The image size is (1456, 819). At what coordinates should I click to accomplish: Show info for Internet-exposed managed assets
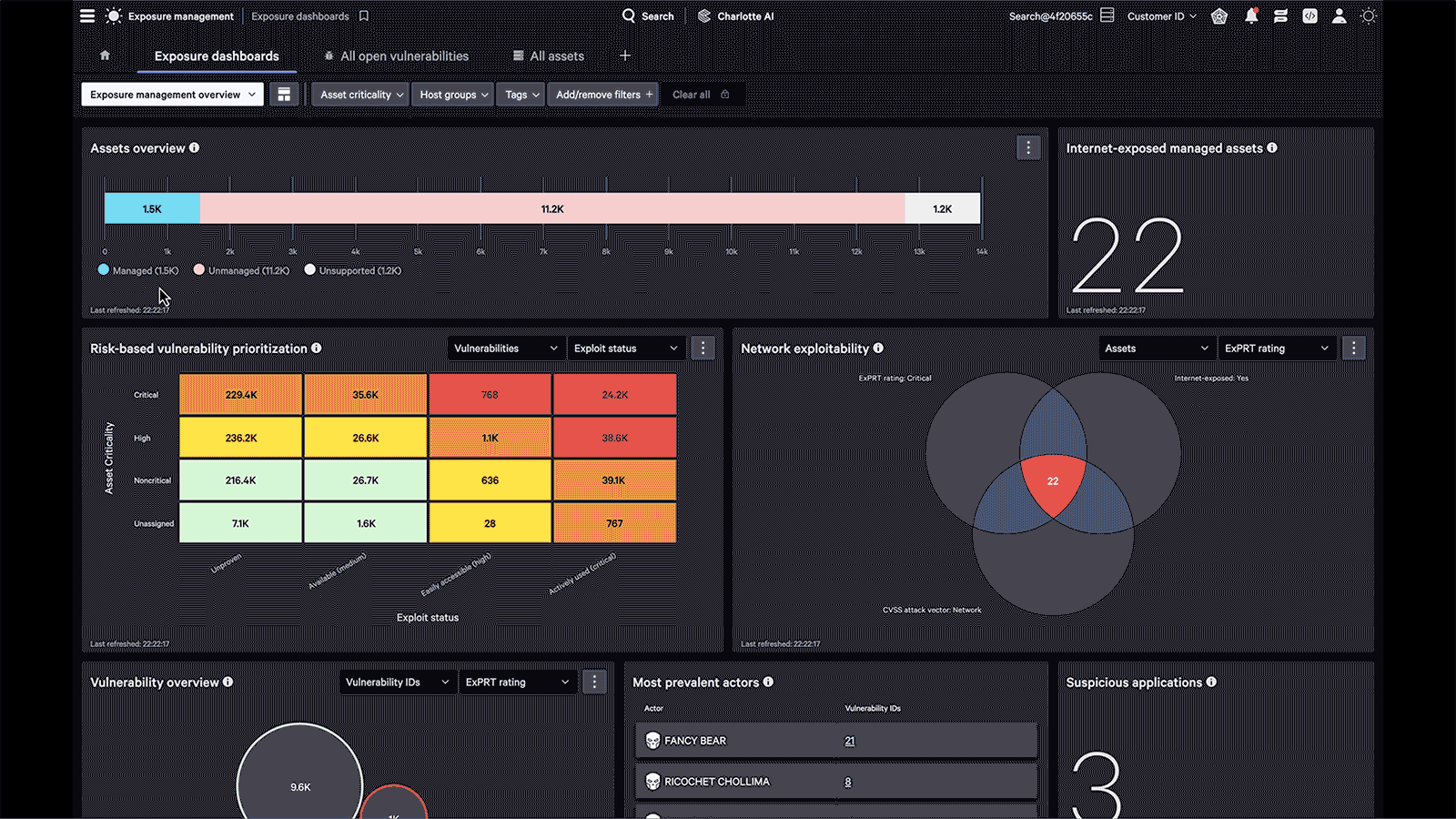(1272, 147)
